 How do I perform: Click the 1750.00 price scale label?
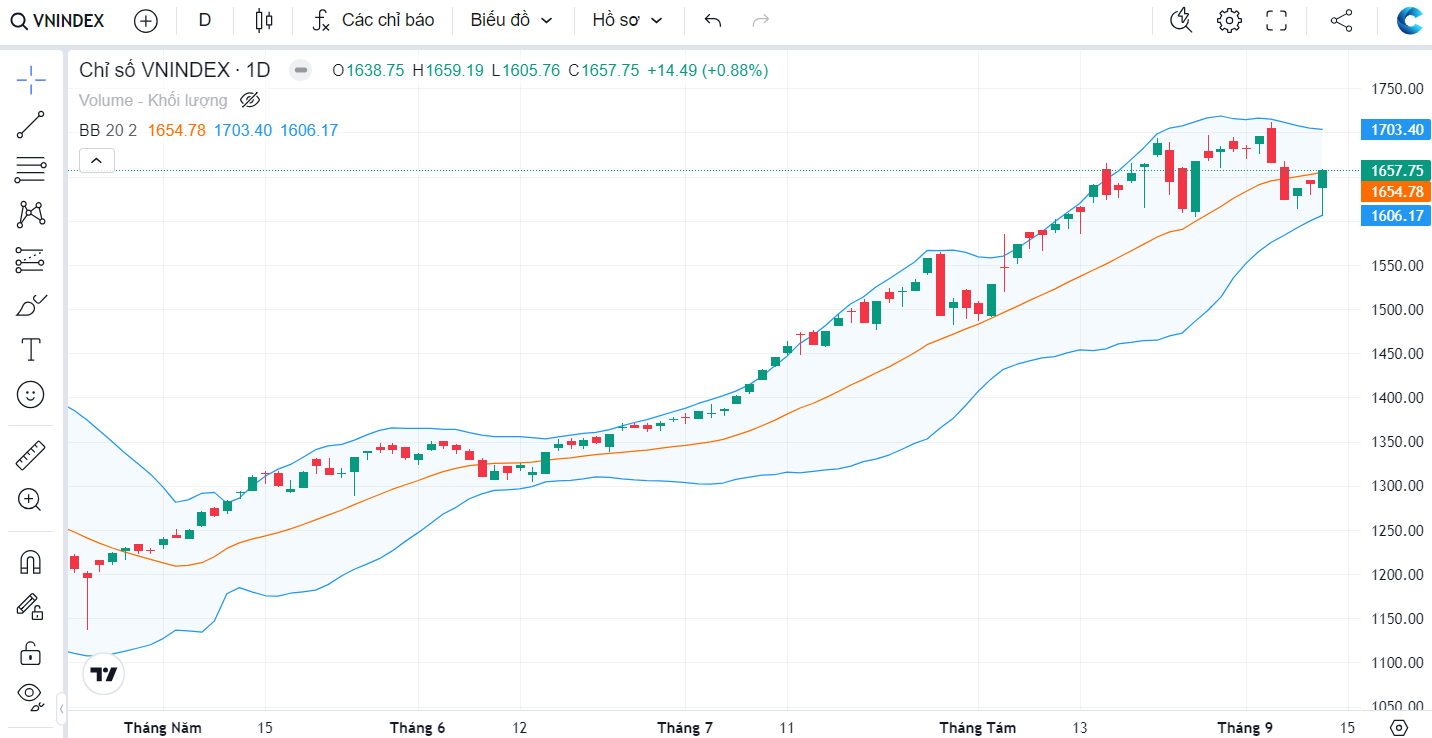pos(1397,89)
